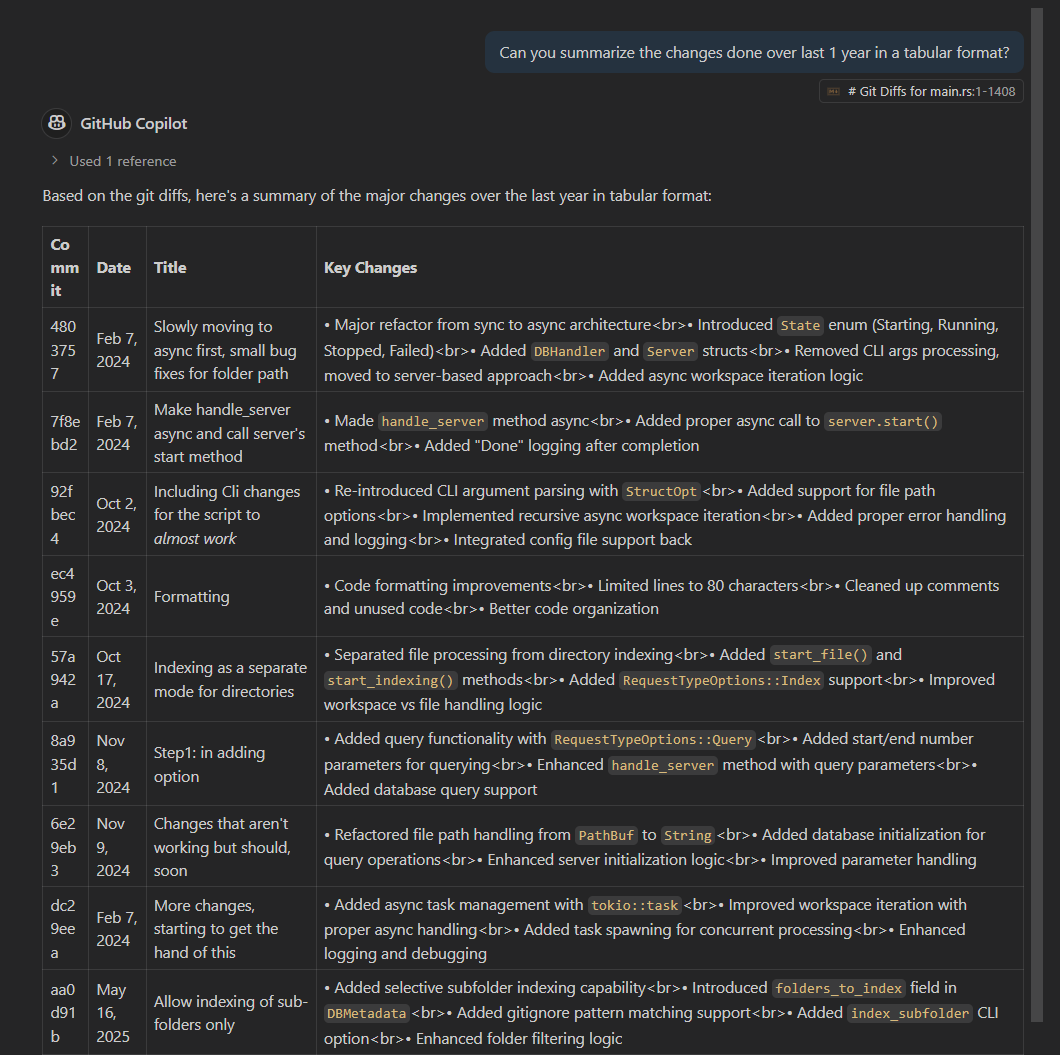Click the folders_to_index code span
This screenshot has width=1060, height=1055.
(838, 989)
